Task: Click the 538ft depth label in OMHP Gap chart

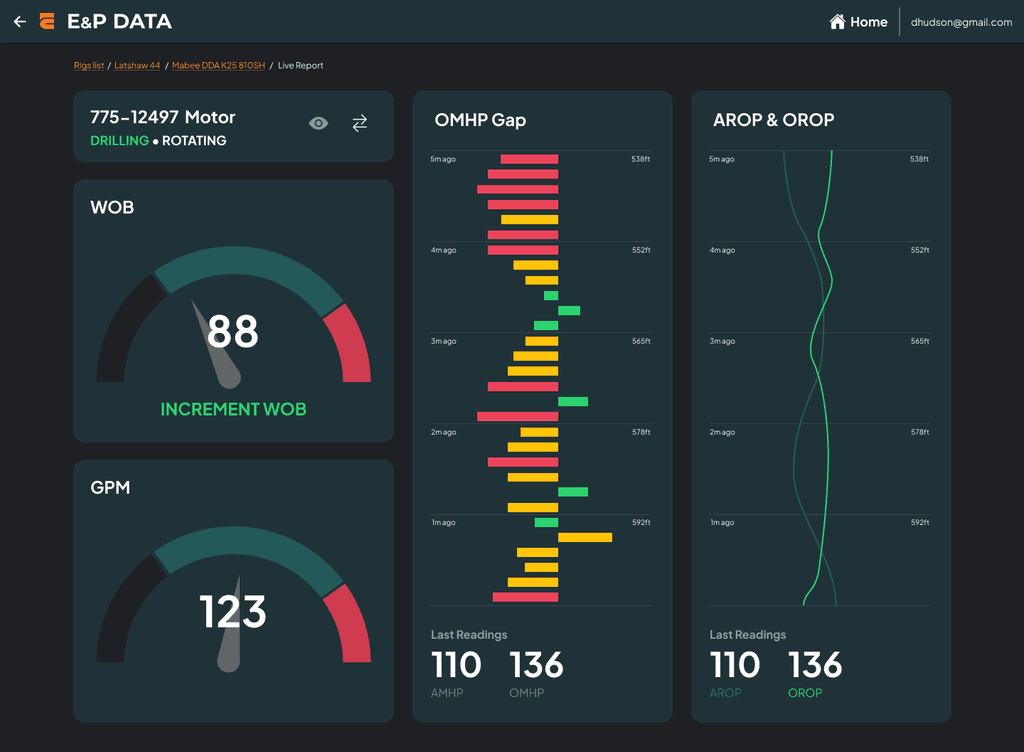Action: pyautogui.click(x=641, y=159)
